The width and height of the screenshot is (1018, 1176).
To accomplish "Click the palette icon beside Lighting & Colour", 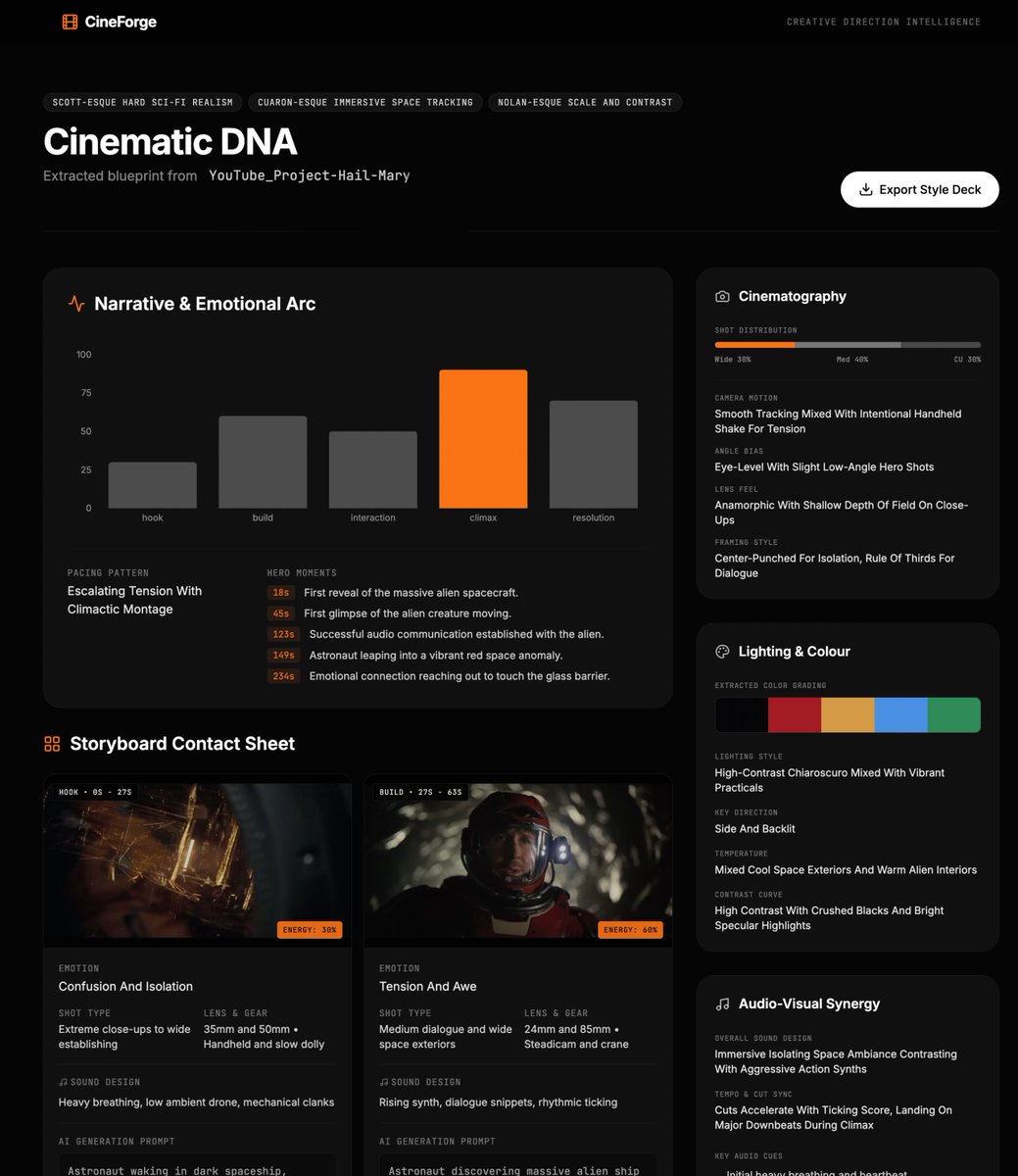I will (x=722, y=652).
